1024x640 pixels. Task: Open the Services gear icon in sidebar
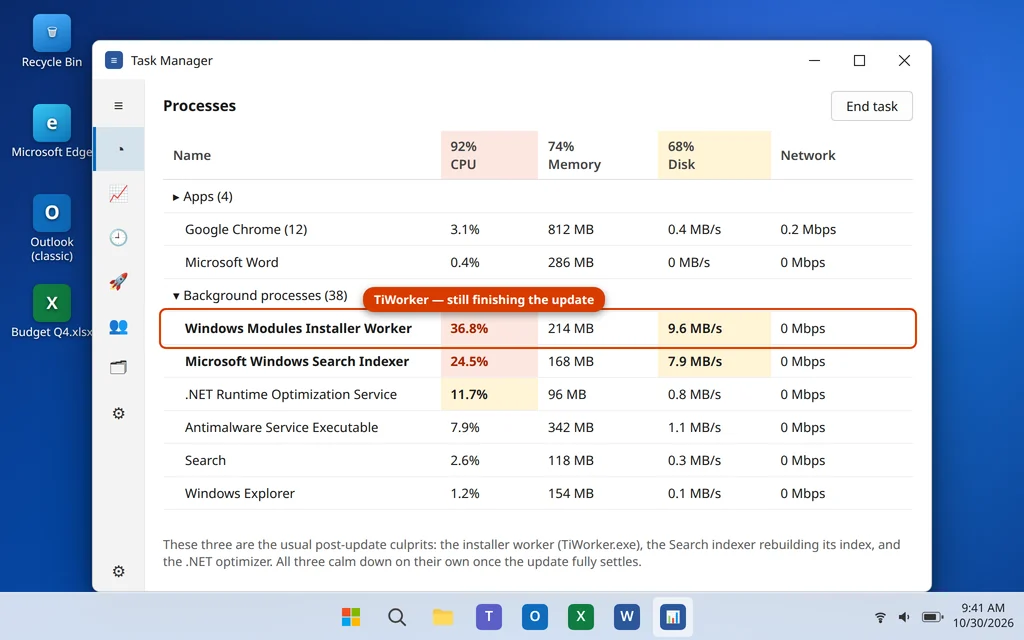(118, 413)
